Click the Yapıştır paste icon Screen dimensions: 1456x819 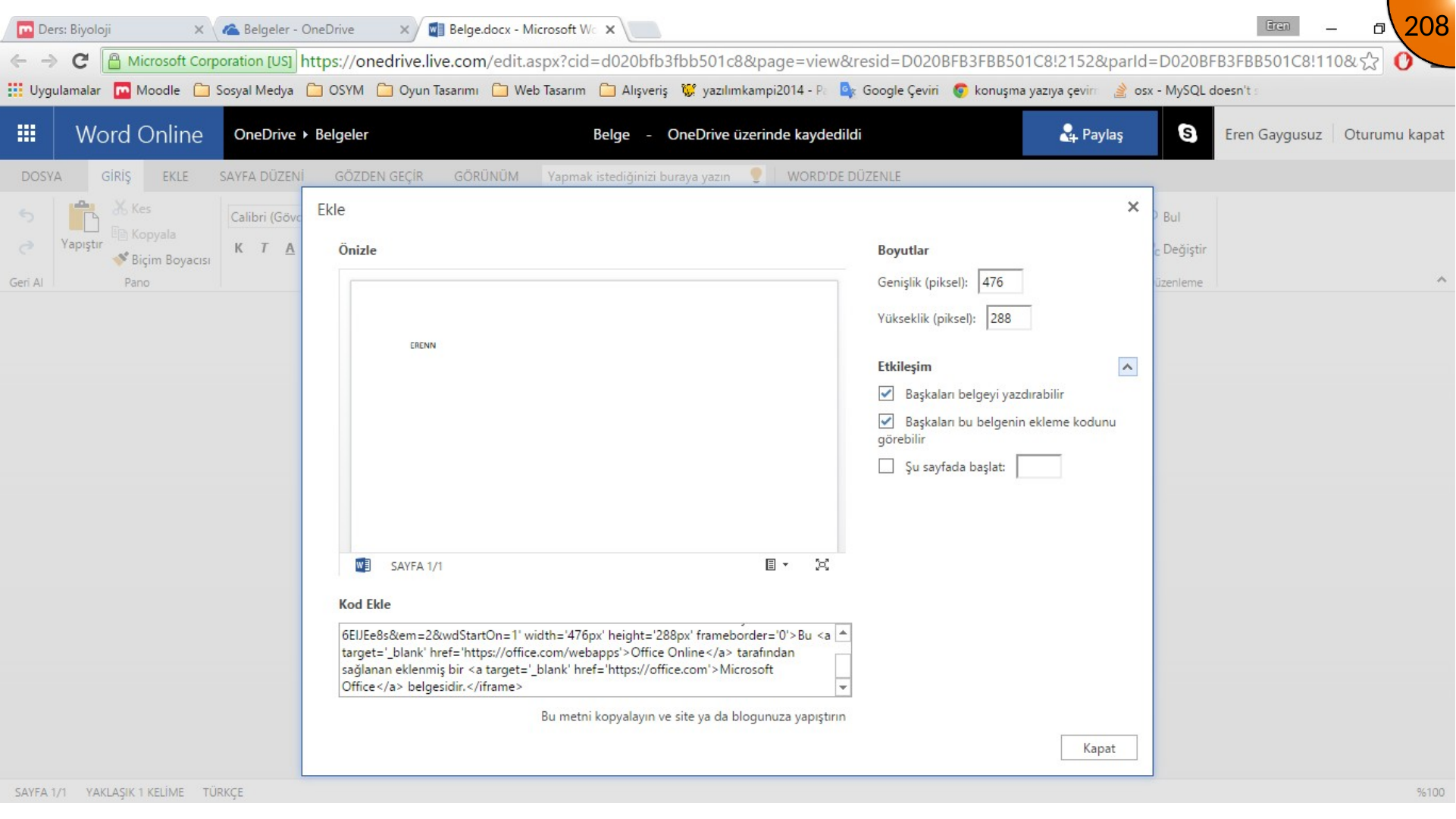(83, 216)
